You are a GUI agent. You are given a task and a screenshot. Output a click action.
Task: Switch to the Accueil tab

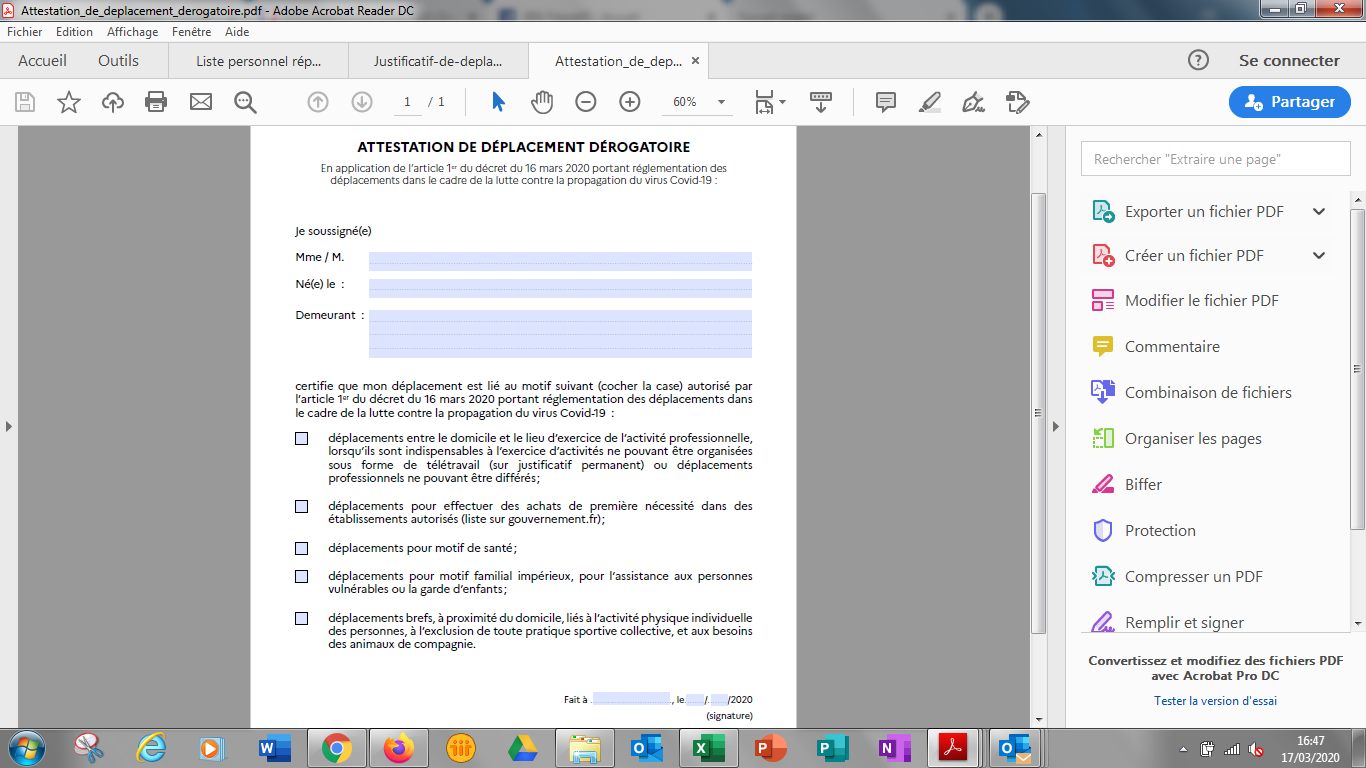(42, 60)
